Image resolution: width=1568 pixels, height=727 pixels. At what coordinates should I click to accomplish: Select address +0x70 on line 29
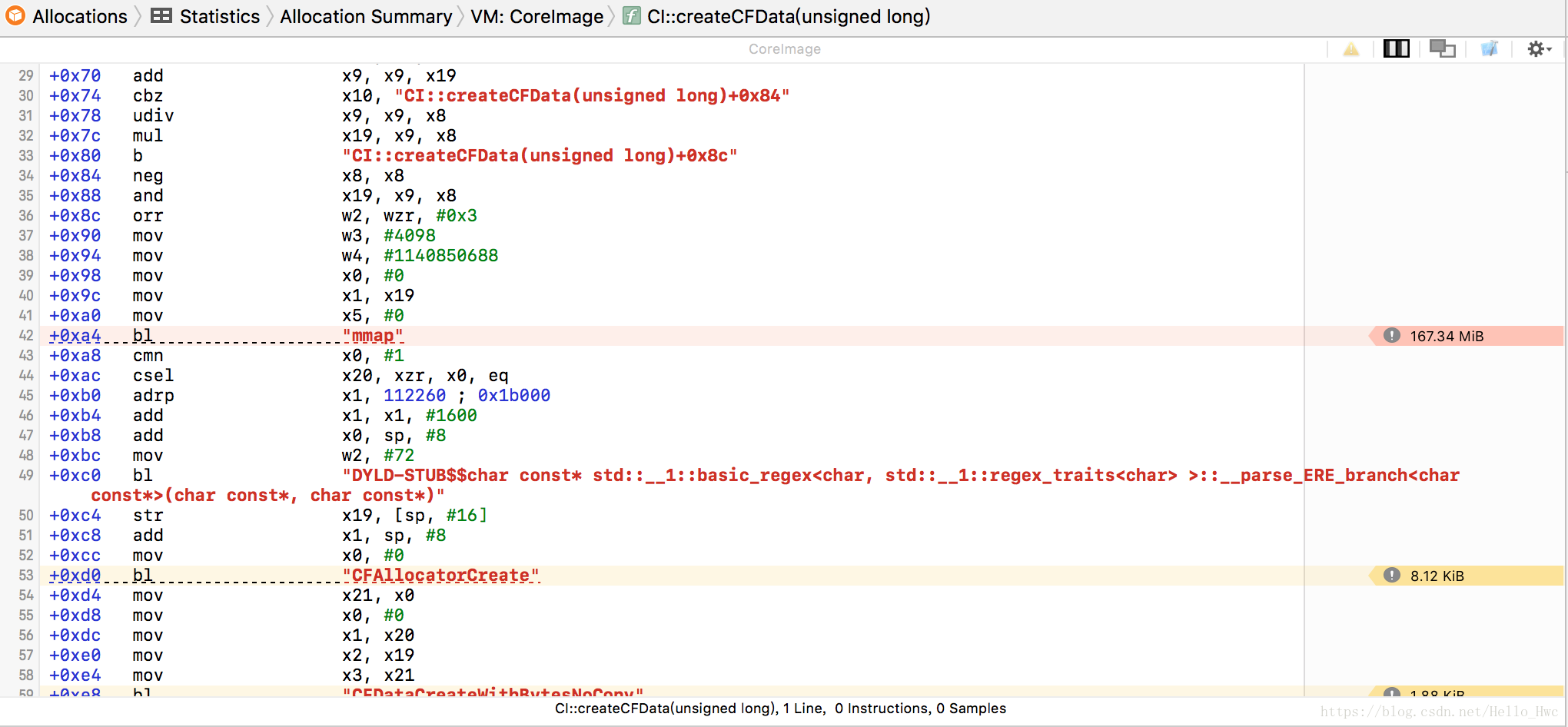(75, 76)
